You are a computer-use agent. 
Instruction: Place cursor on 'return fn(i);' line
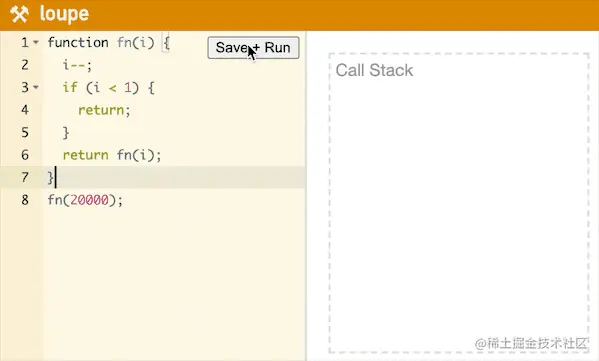click(112, 155)
